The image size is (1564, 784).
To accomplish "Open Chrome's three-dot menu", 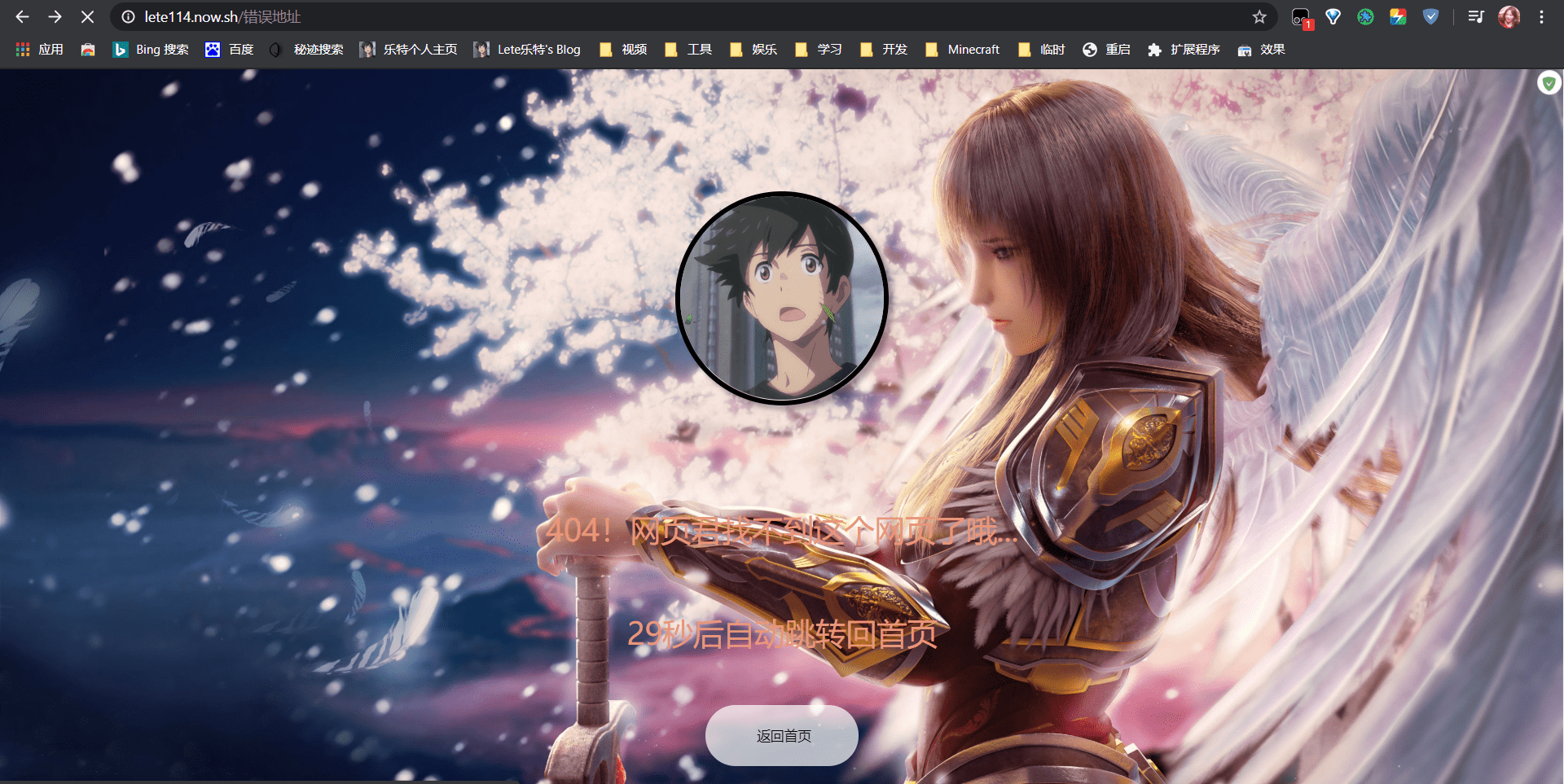I will 1541,17.
